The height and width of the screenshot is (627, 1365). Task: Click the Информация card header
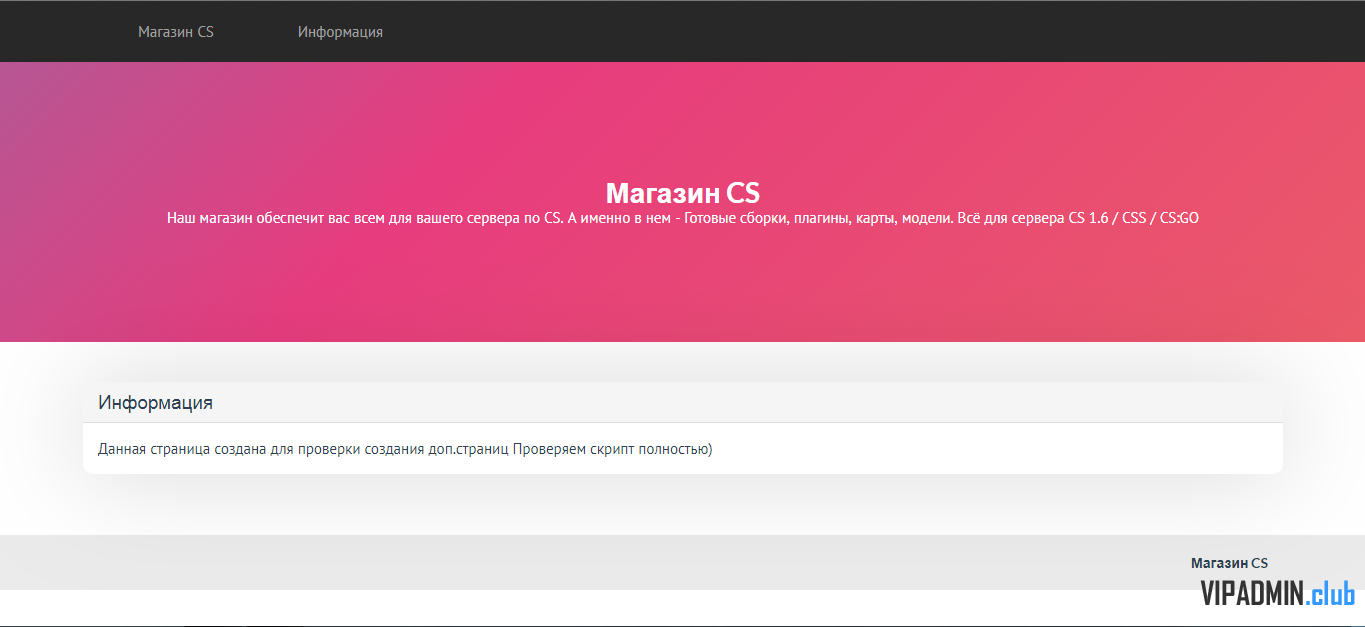[683, 403]
